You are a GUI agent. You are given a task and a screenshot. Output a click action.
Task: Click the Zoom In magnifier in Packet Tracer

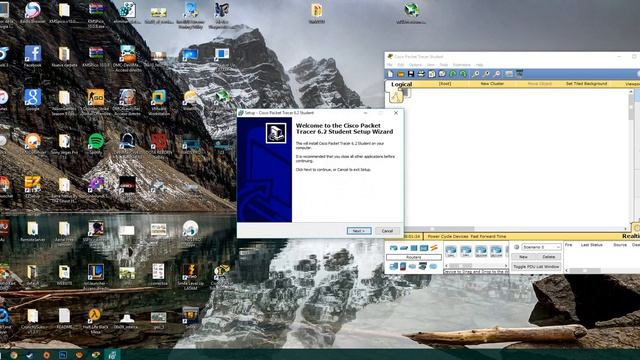pyautogui.click(x=476, y=74)
